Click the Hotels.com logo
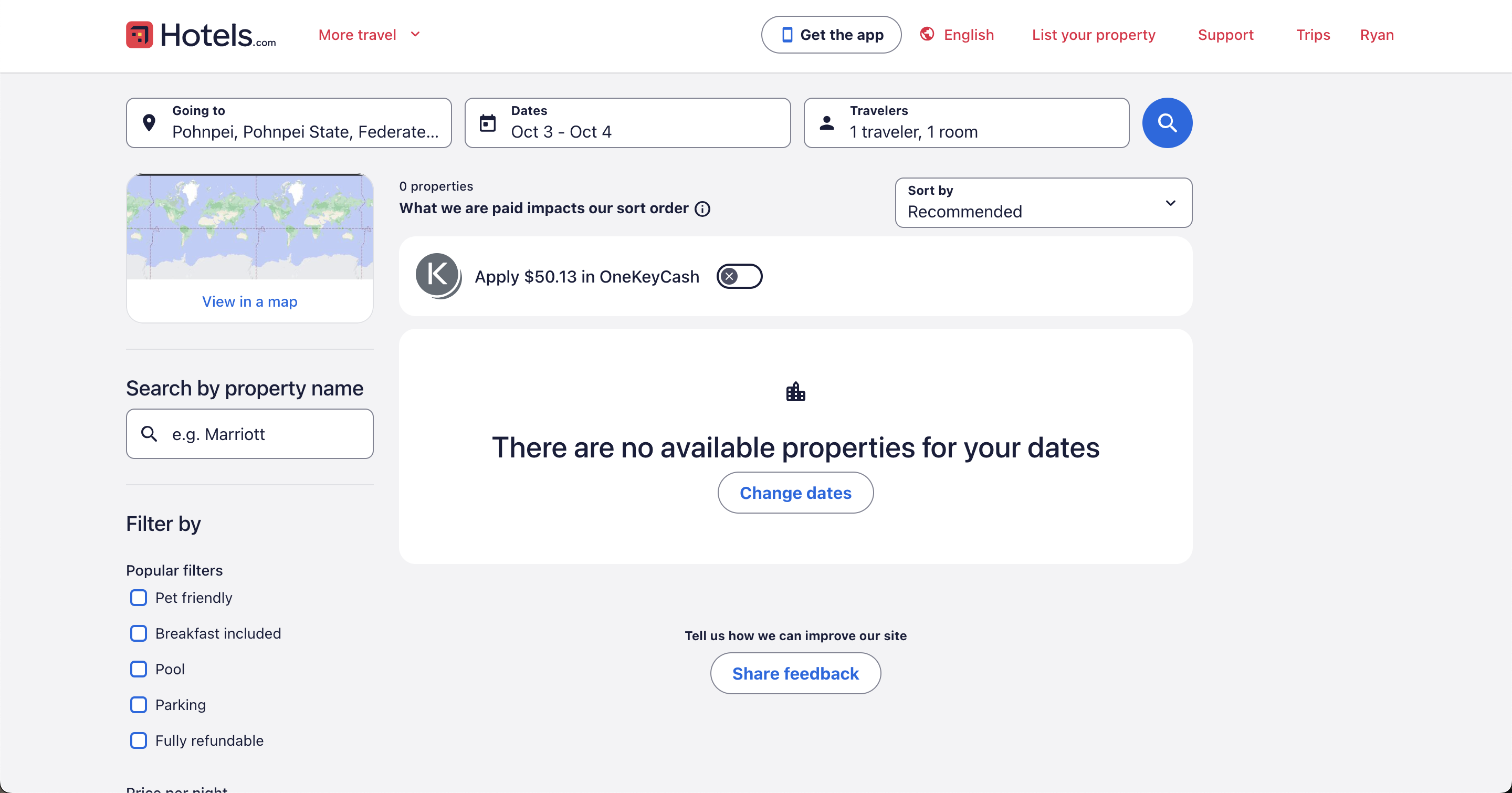1512x793 pixels. click(x=201, y=35)
